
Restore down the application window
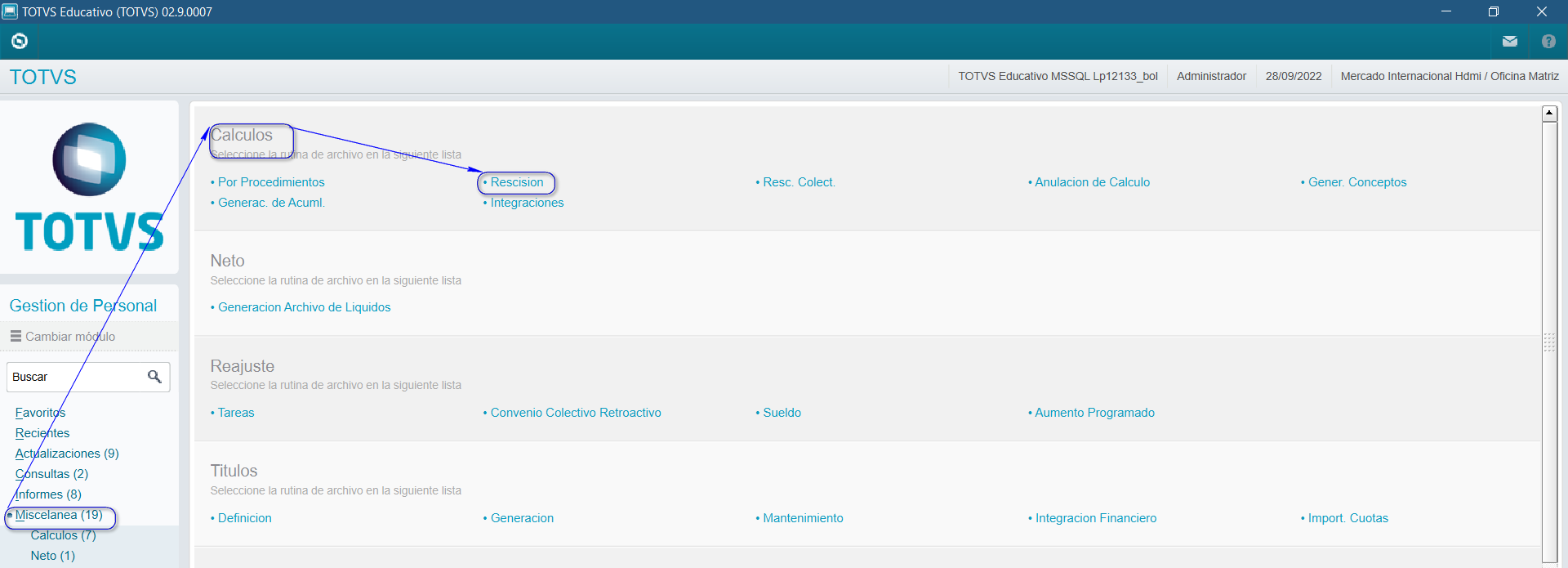pos(1493,11)
